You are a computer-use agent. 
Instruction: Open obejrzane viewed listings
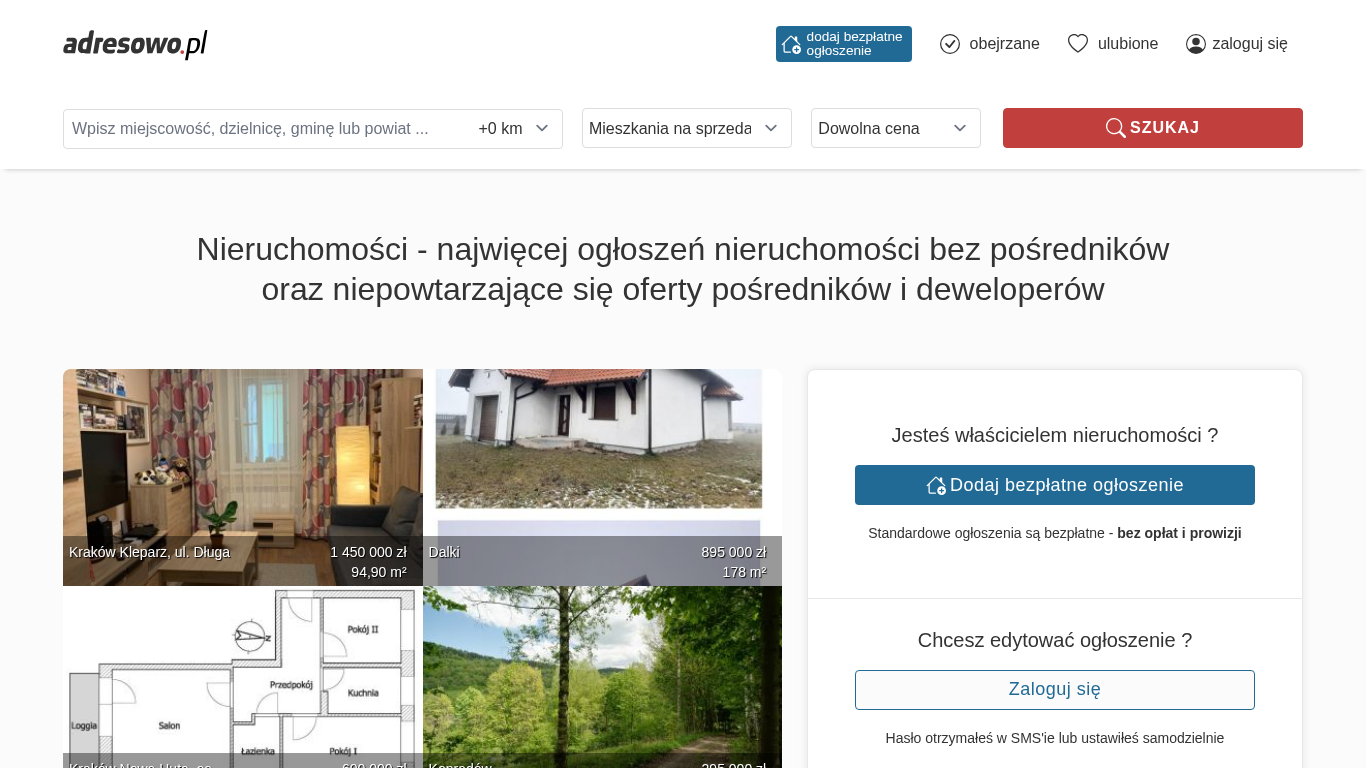(1004, 44)
